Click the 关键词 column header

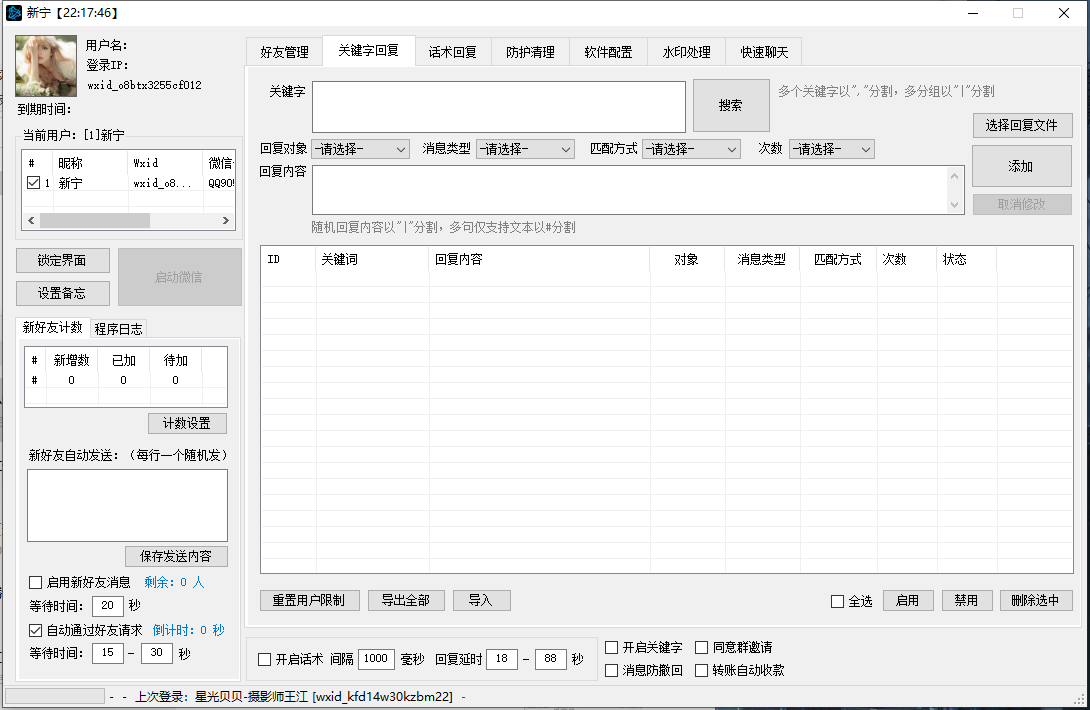(372, 259)
